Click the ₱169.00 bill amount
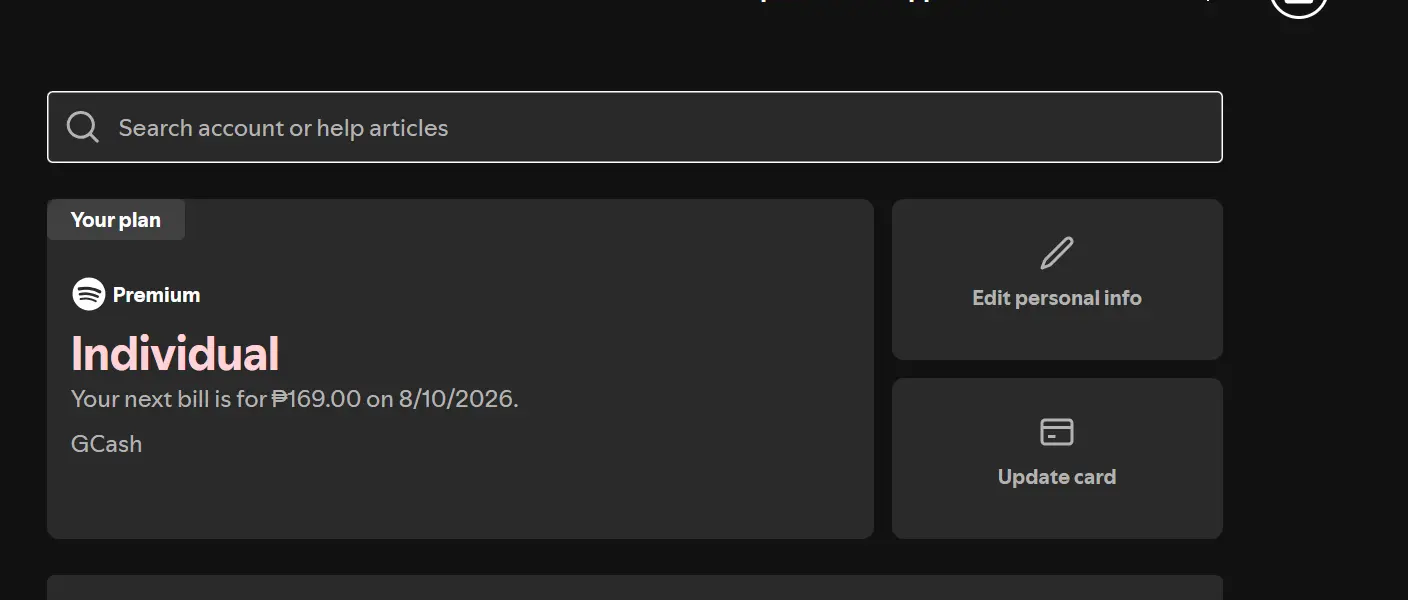 (x=316, y=399)
